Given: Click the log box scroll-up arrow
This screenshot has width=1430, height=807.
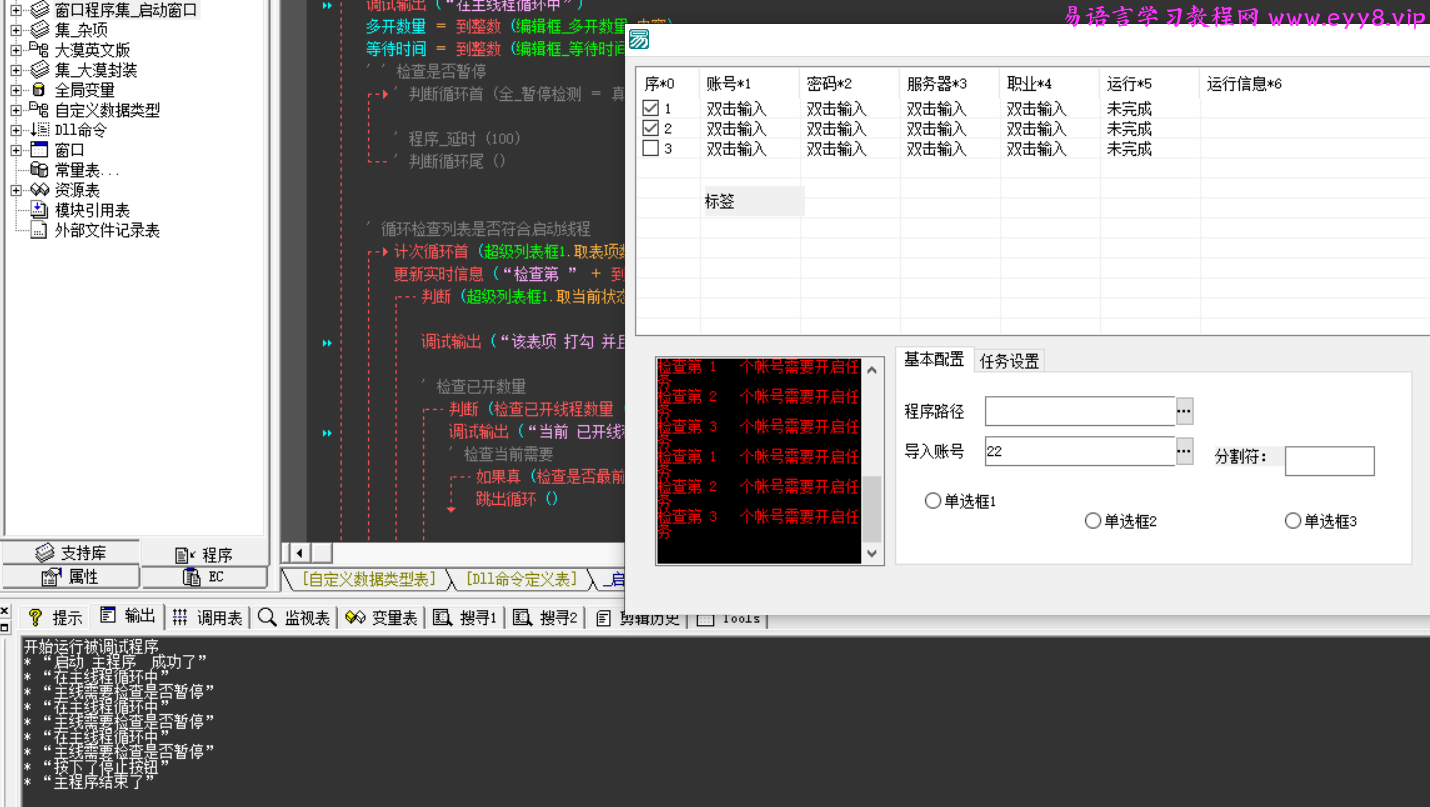Looking at the screenshot, I should (x=872, y=370).
